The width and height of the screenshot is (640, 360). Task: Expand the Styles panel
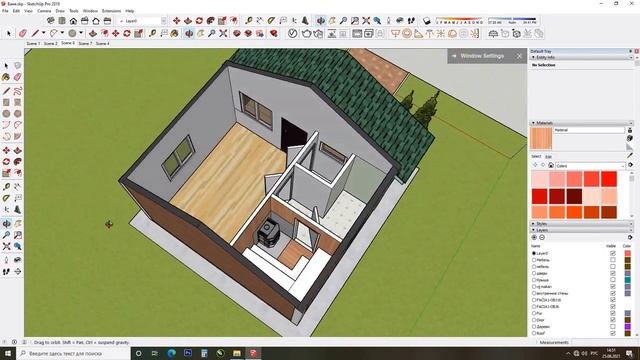click(x=582, y=224)
